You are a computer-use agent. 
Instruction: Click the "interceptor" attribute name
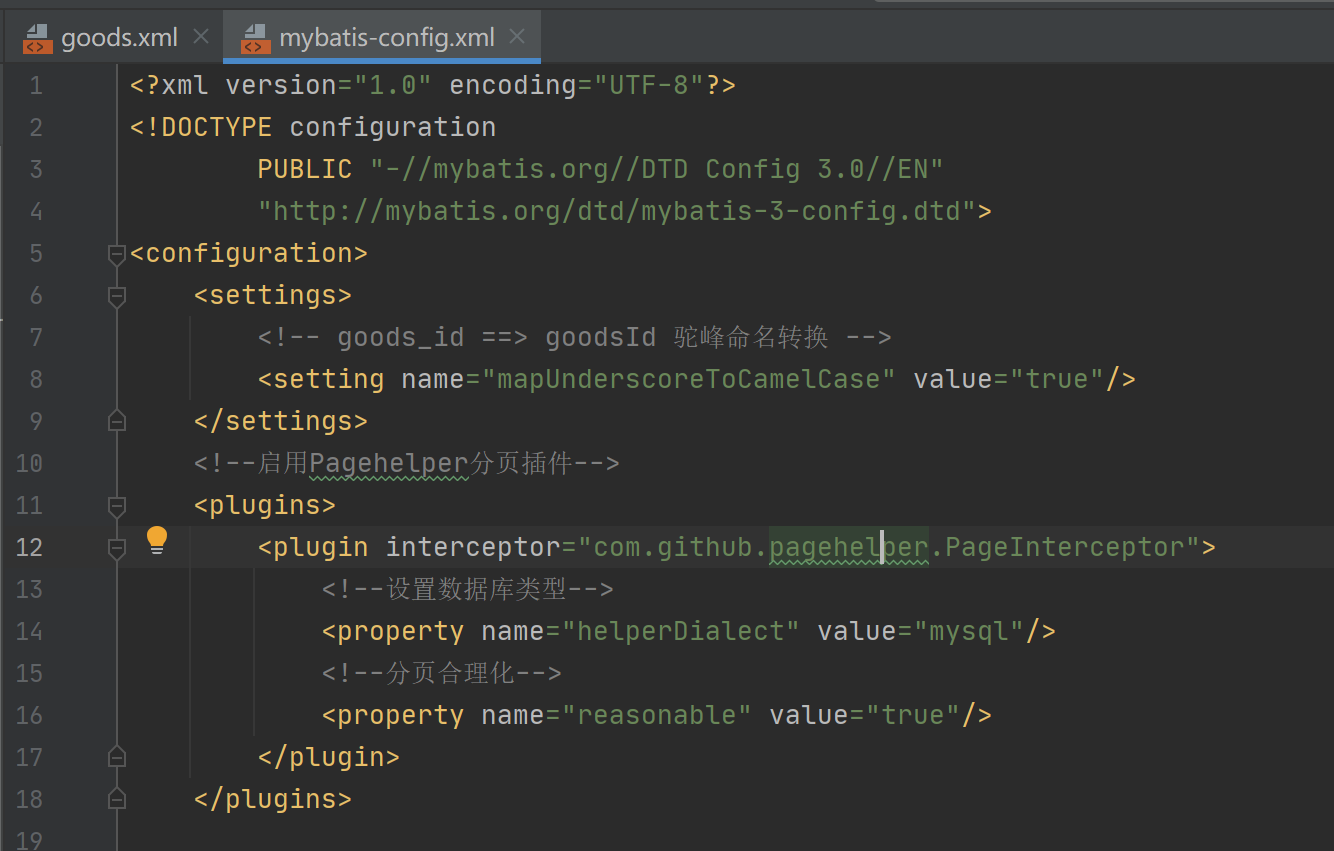(473, 548)
